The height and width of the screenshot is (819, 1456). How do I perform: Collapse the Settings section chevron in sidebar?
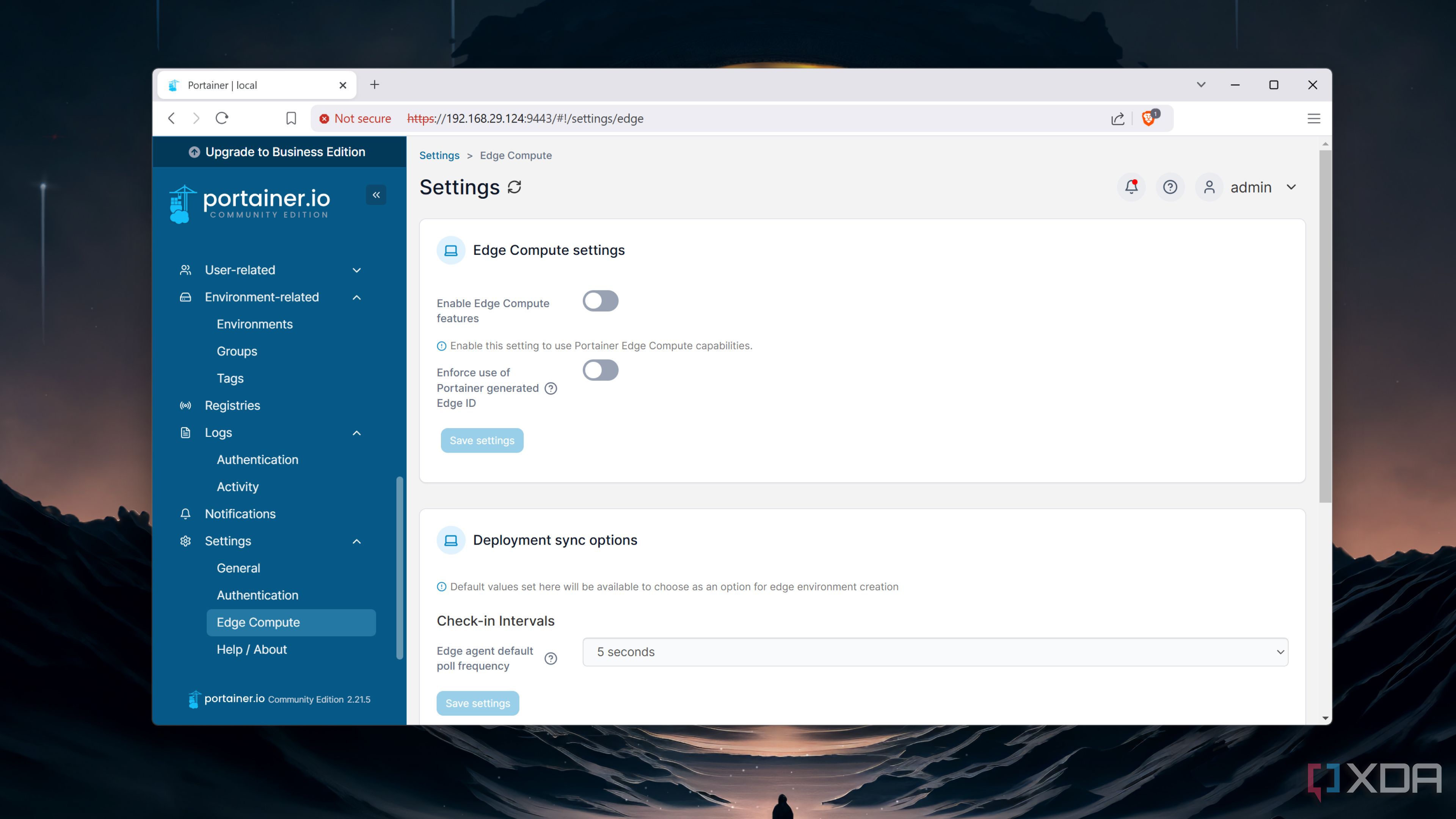click(357, 541)
